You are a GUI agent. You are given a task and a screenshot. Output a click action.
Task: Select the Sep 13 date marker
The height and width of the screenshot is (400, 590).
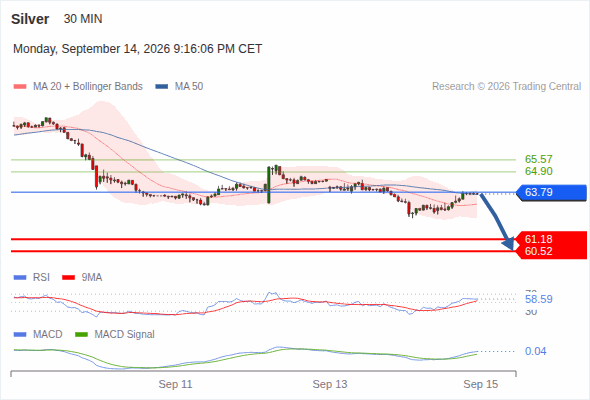(330, 384)
